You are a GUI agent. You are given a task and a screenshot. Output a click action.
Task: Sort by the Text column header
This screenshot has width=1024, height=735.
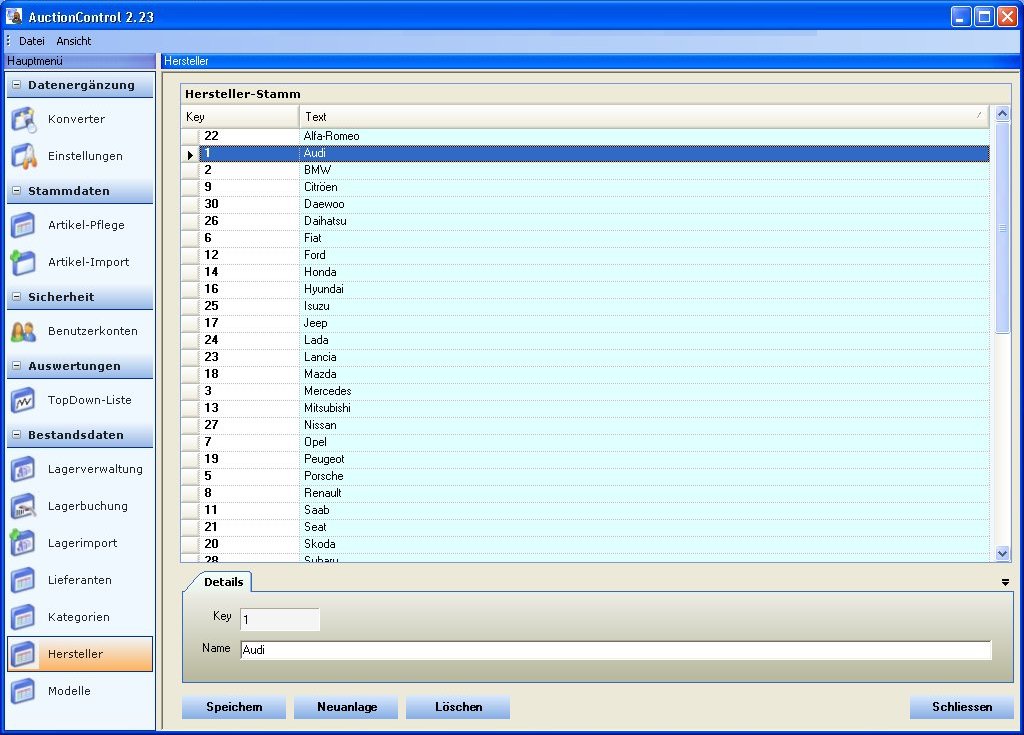click(x=644, y=117)
